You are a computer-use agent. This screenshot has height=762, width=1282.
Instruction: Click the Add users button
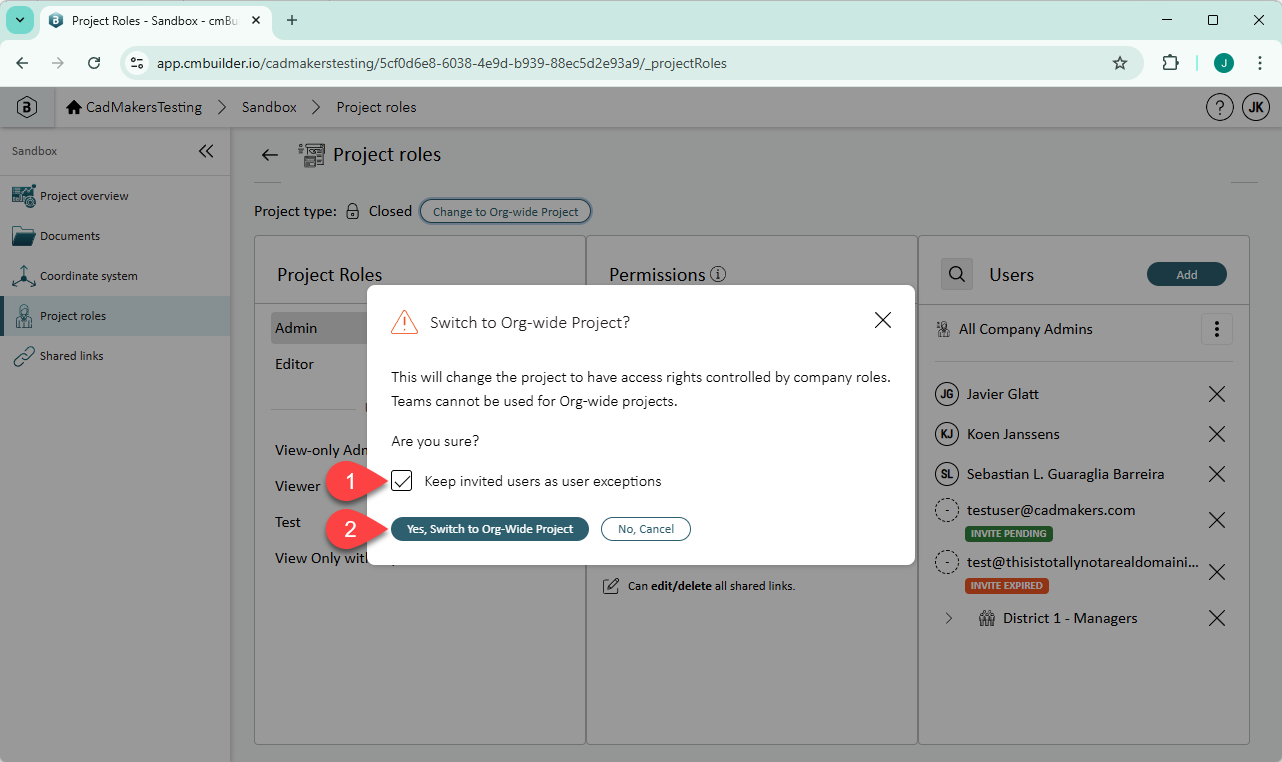coord(1186,275)
